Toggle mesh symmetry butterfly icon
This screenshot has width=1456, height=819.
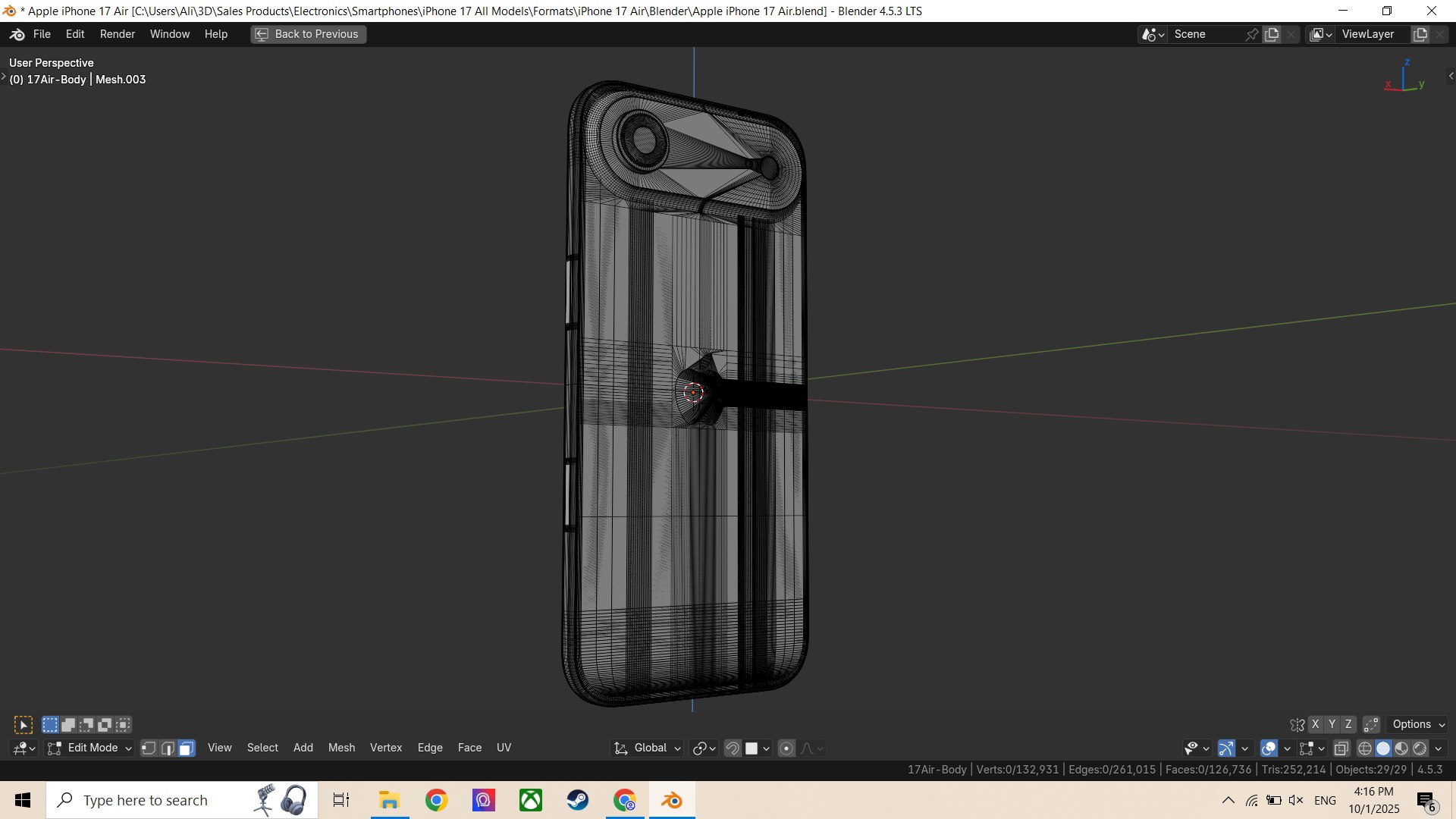1298,725
